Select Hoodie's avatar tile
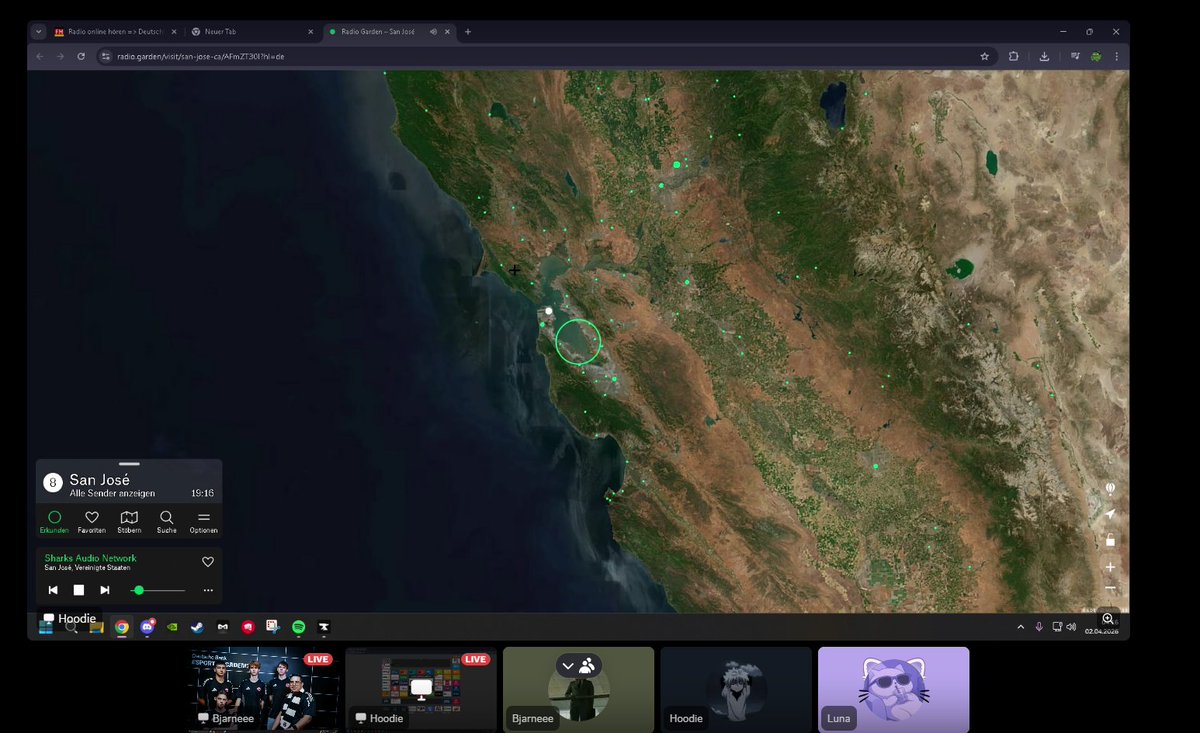 click(x=736, y=689)
